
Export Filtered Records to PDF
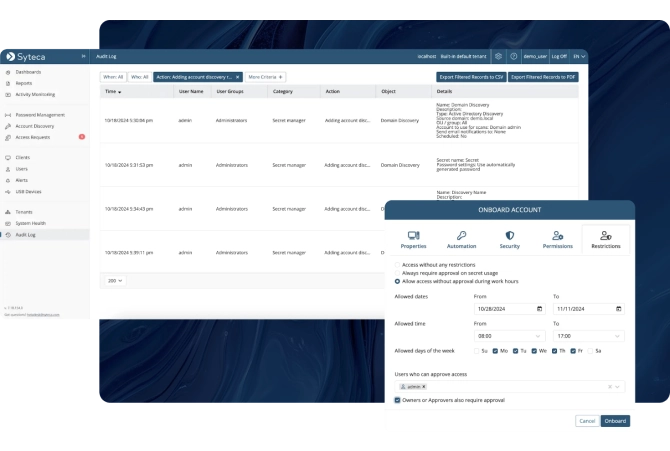tap(543, 77)
